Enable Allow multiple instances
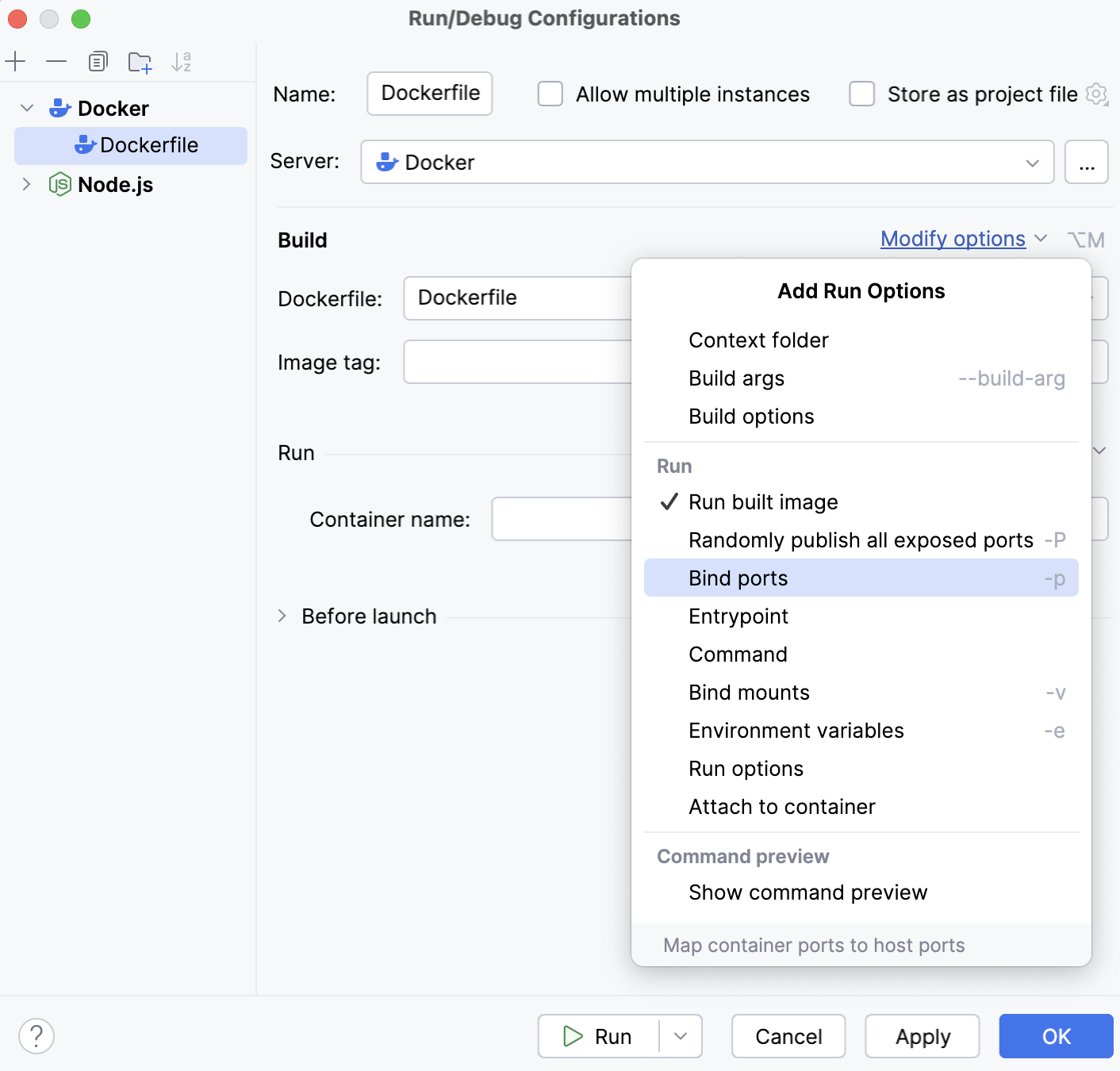The image size is (1120, 1071). 550,94
